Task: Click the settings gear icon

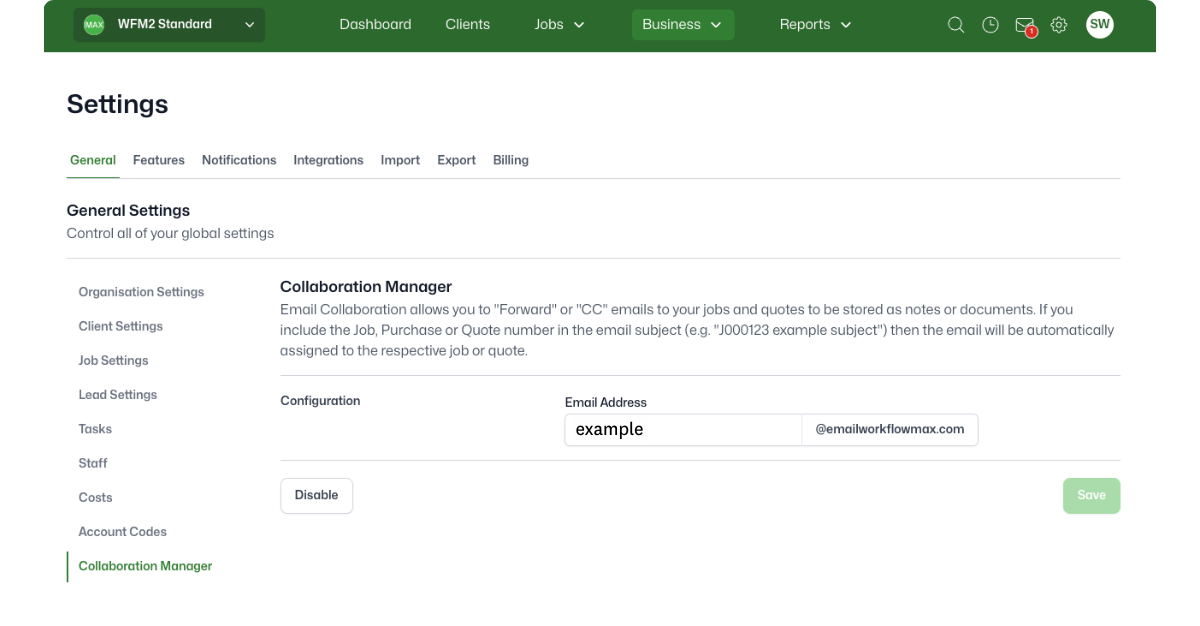Action: 1059,25
